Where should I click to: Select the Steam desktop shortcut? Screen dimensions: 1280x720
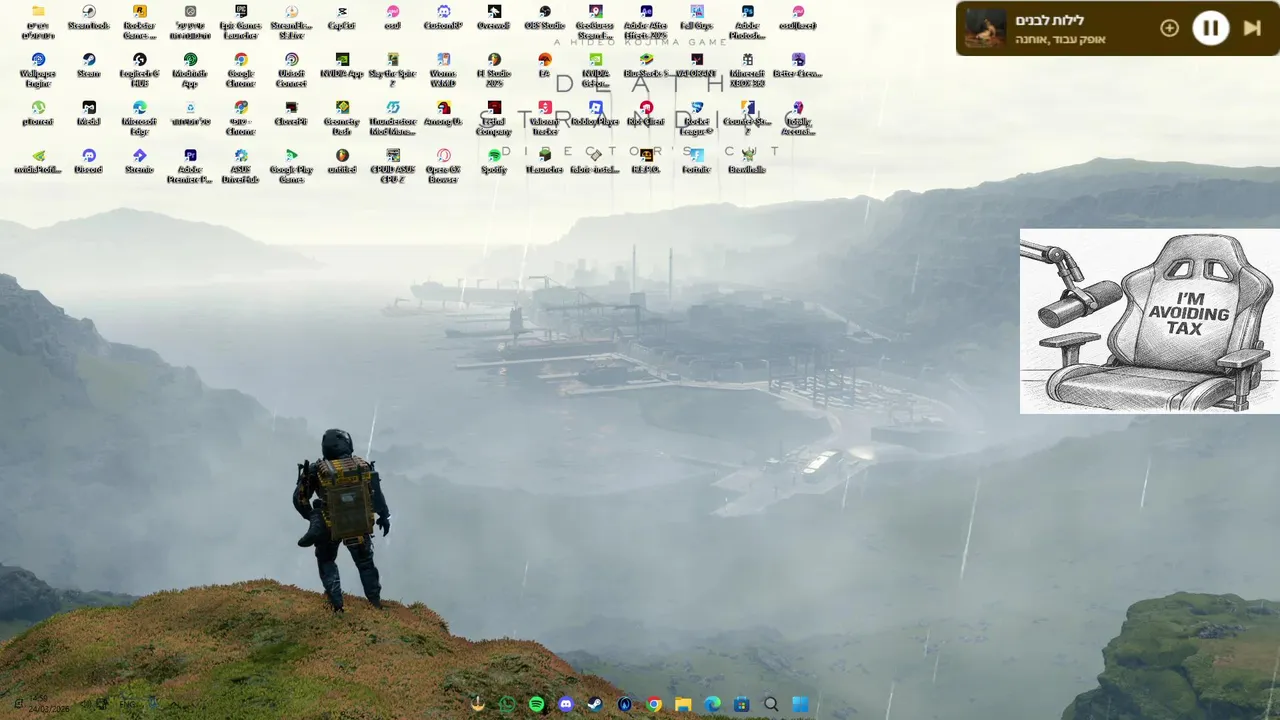(x=89, y=66)
